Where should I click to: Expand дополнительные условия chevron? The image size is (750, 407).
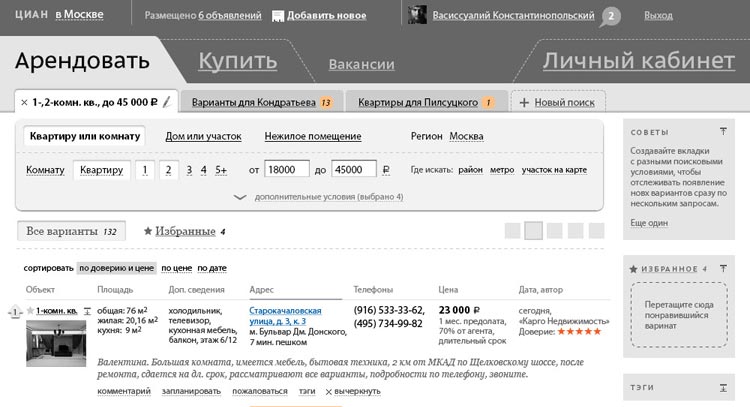coord(239,197)
